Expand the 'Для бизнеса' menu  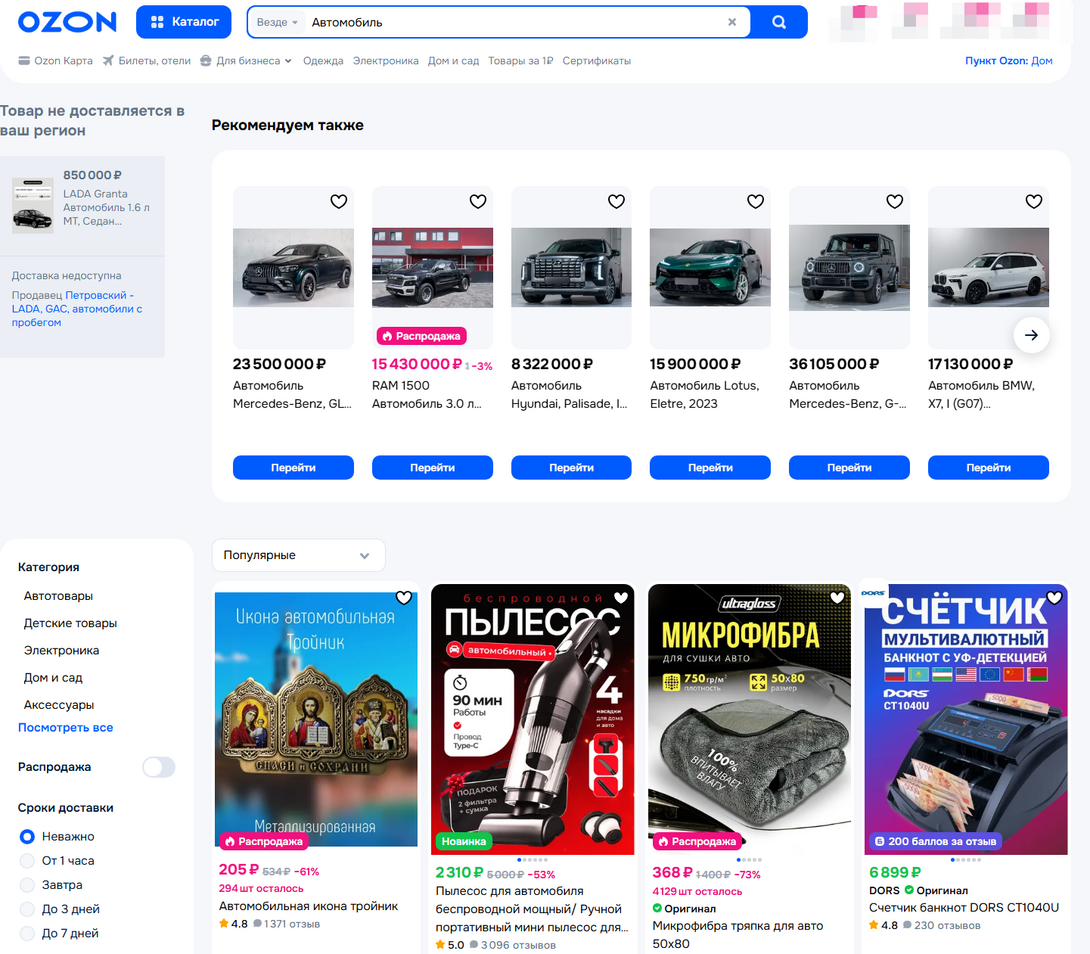point(247,61)
